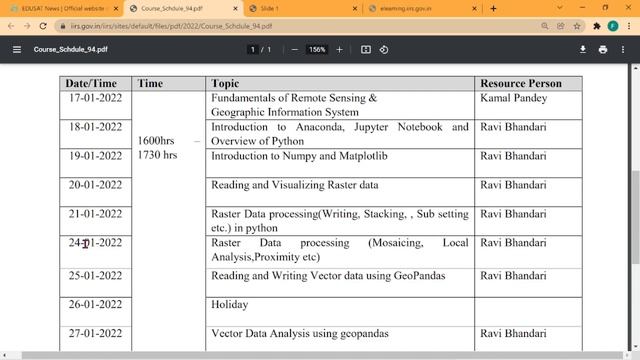
Task: Click Introduction to Numpy and Matplotlib
Action: 299,156
